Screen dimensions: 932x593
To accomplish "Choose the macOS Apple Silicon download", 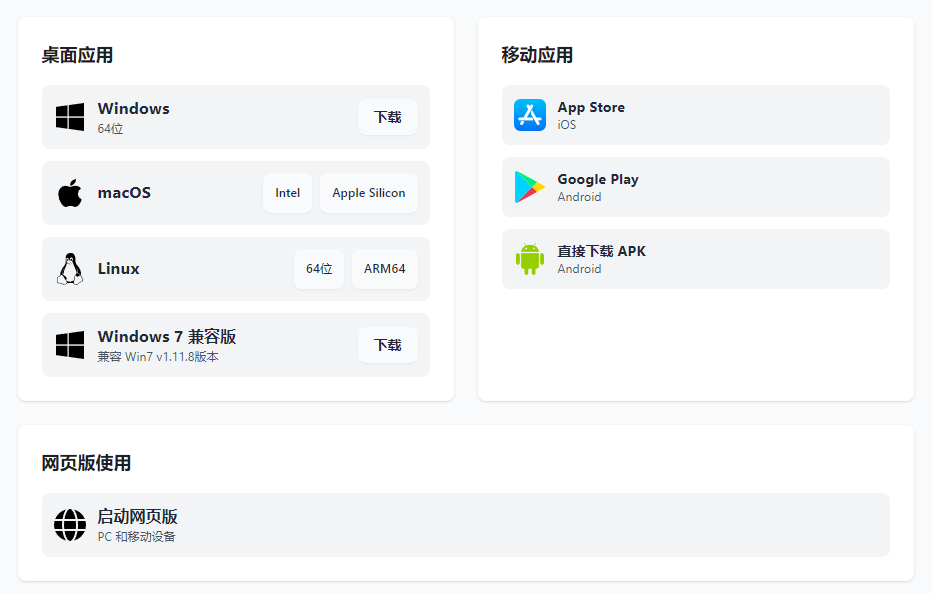I will [x=369, y=193].
